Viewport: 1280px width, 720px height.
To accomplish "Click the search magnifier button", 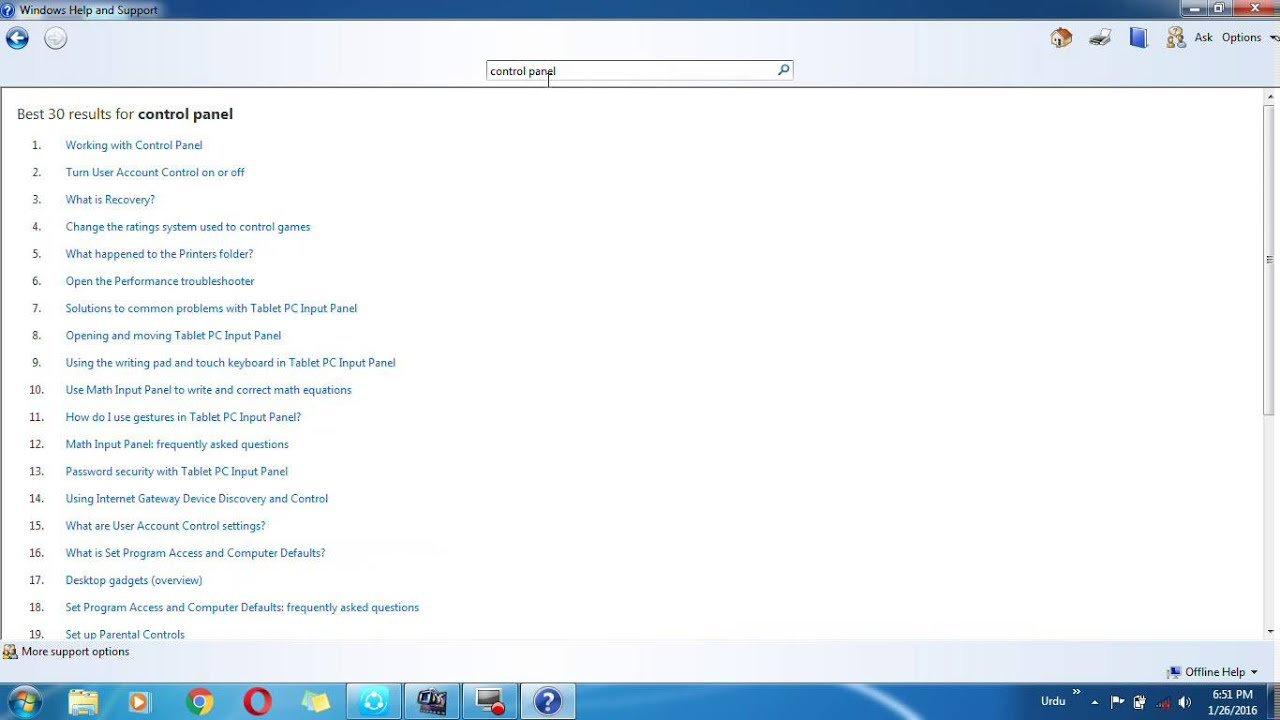I will 783,70.
